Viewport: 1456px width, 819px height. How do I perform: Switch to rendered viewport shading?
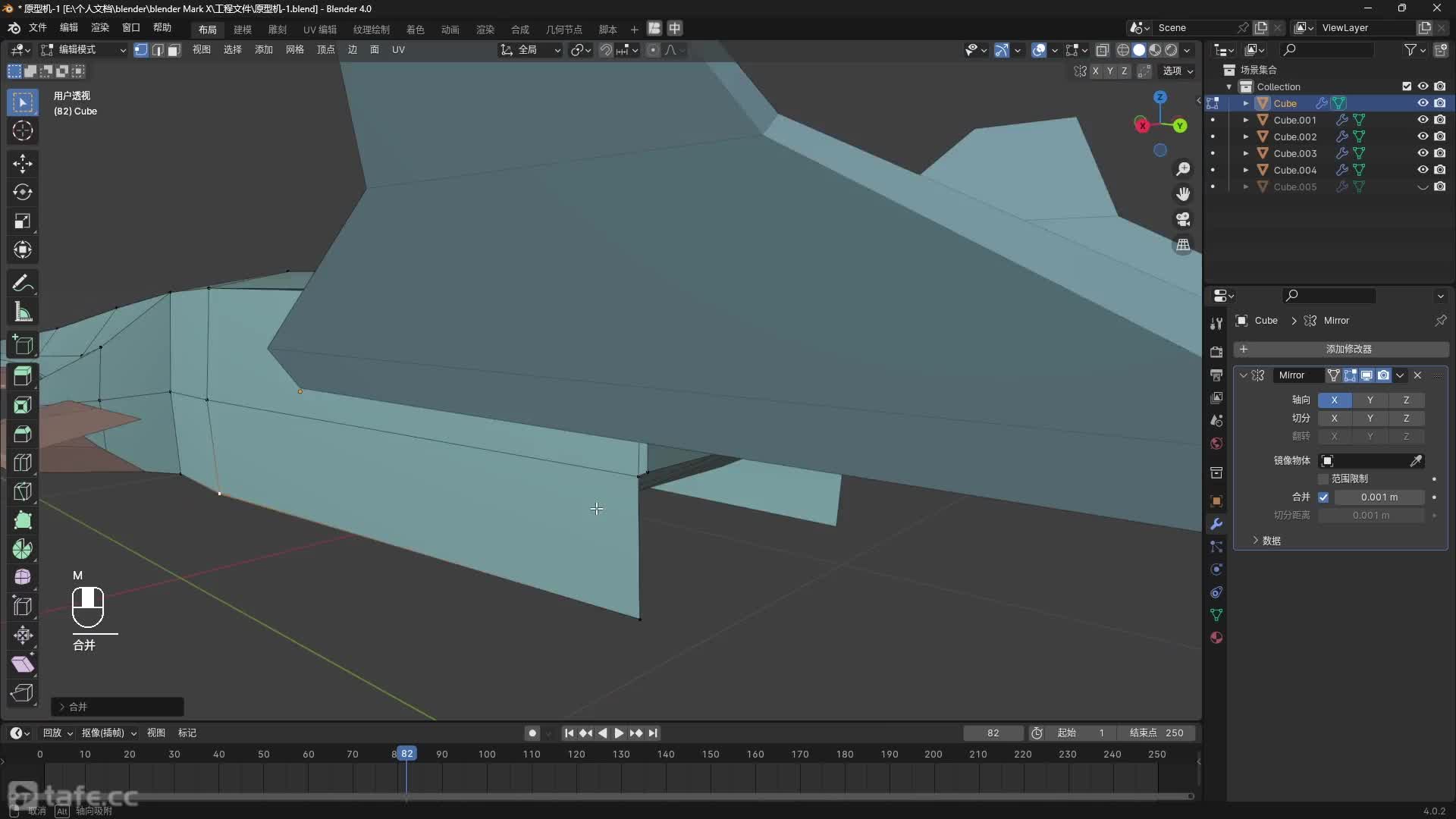click(1171, 50)
